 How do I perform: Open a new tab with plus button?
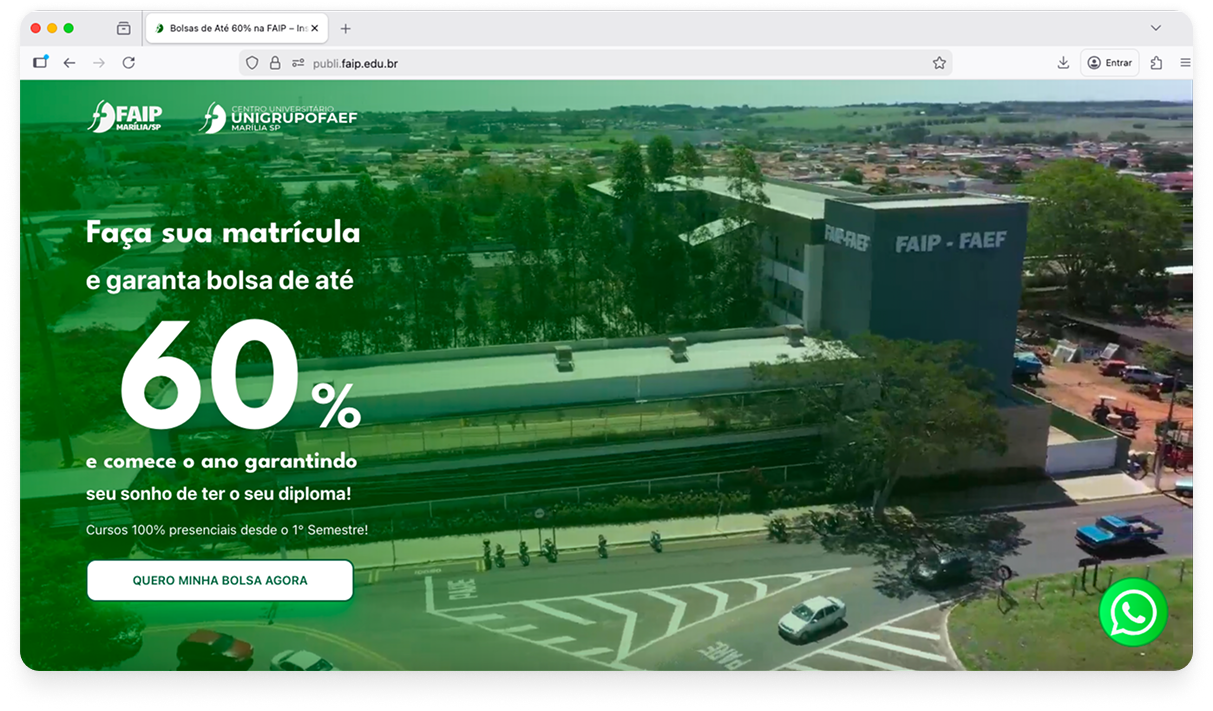tap(346, 29)
